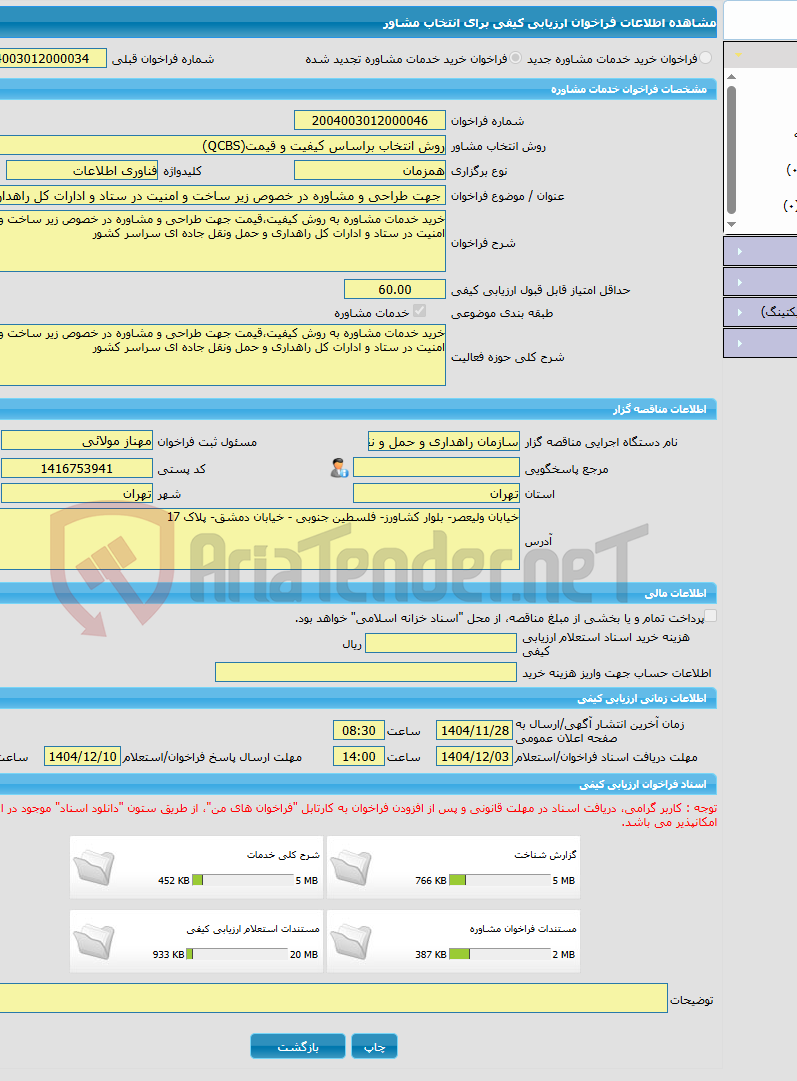The image size is (797, 1081).
Task: Click the هزینه خرید اسناد ریال field
Action: [441, 643]
